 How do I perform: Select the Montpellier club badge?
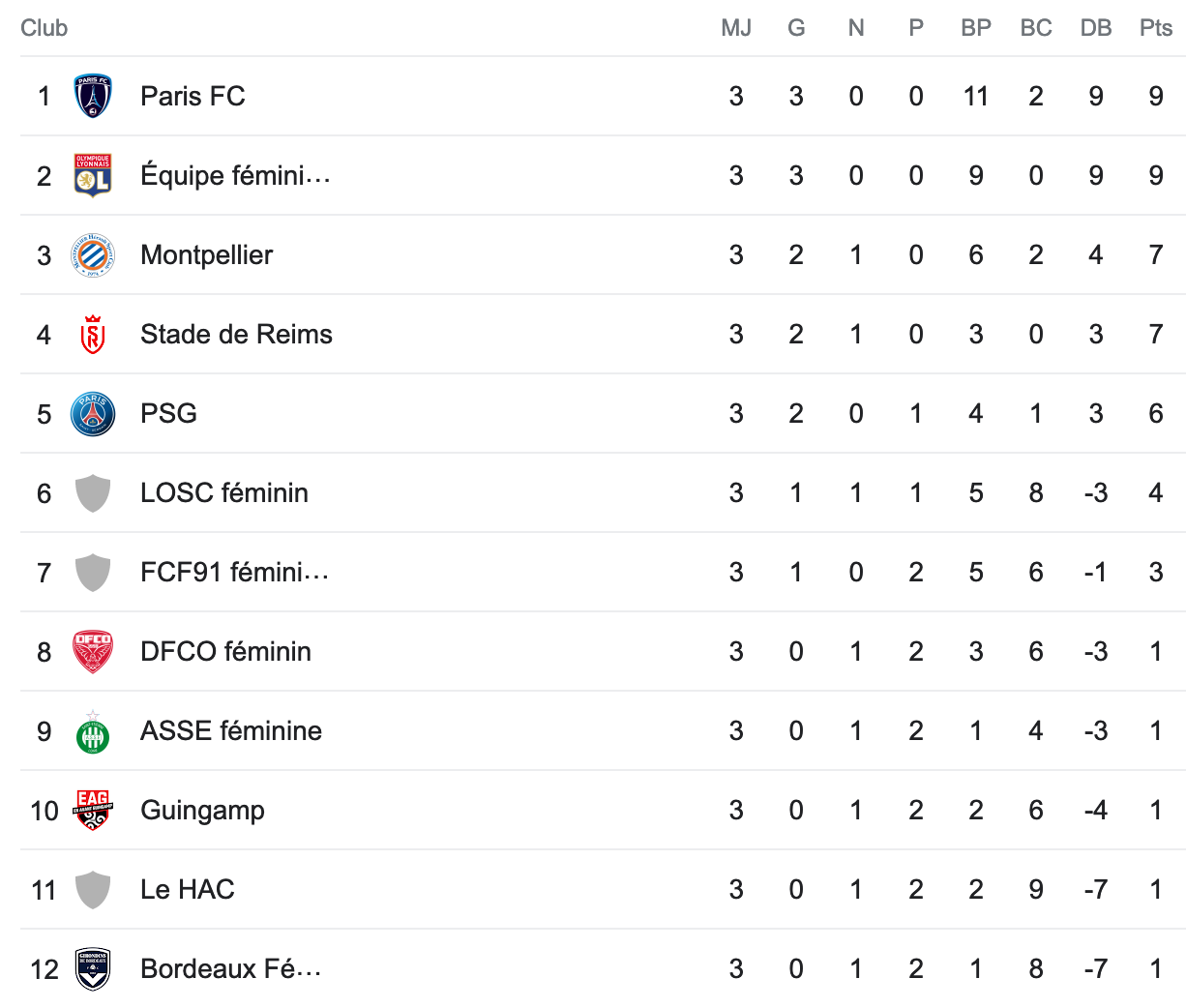93,255
